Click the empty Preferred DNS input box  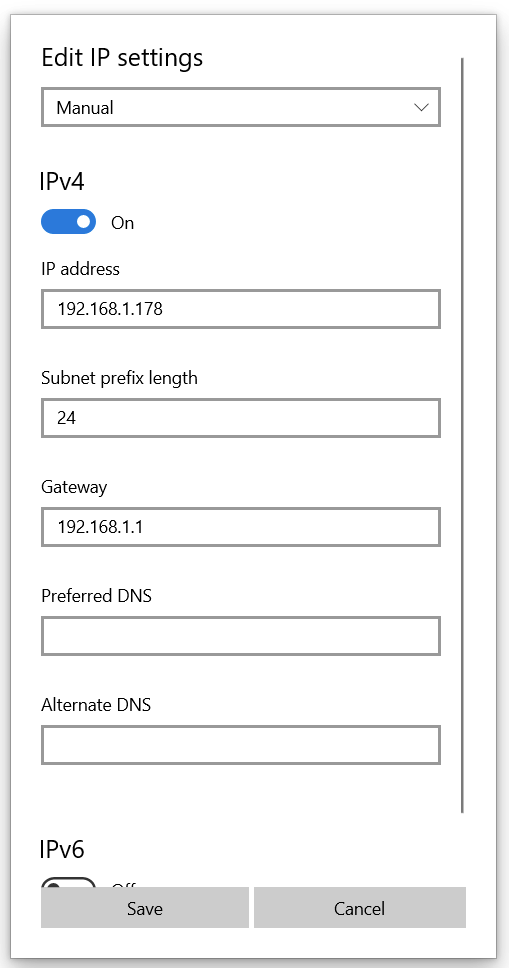[x=241, y=636]
